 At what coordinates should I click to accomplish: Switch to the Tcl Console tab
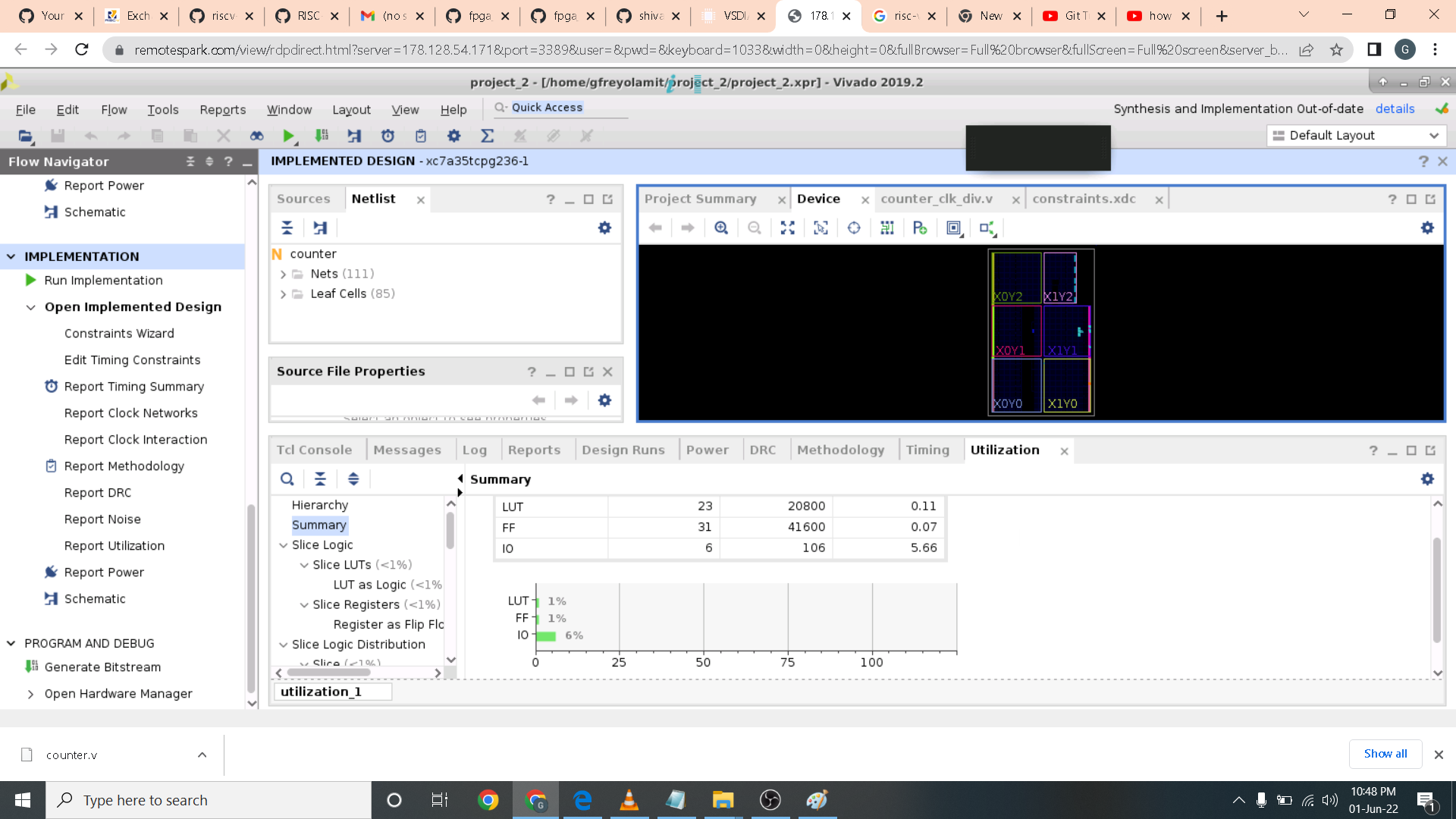pyautogui.click(x=314, y=450)
